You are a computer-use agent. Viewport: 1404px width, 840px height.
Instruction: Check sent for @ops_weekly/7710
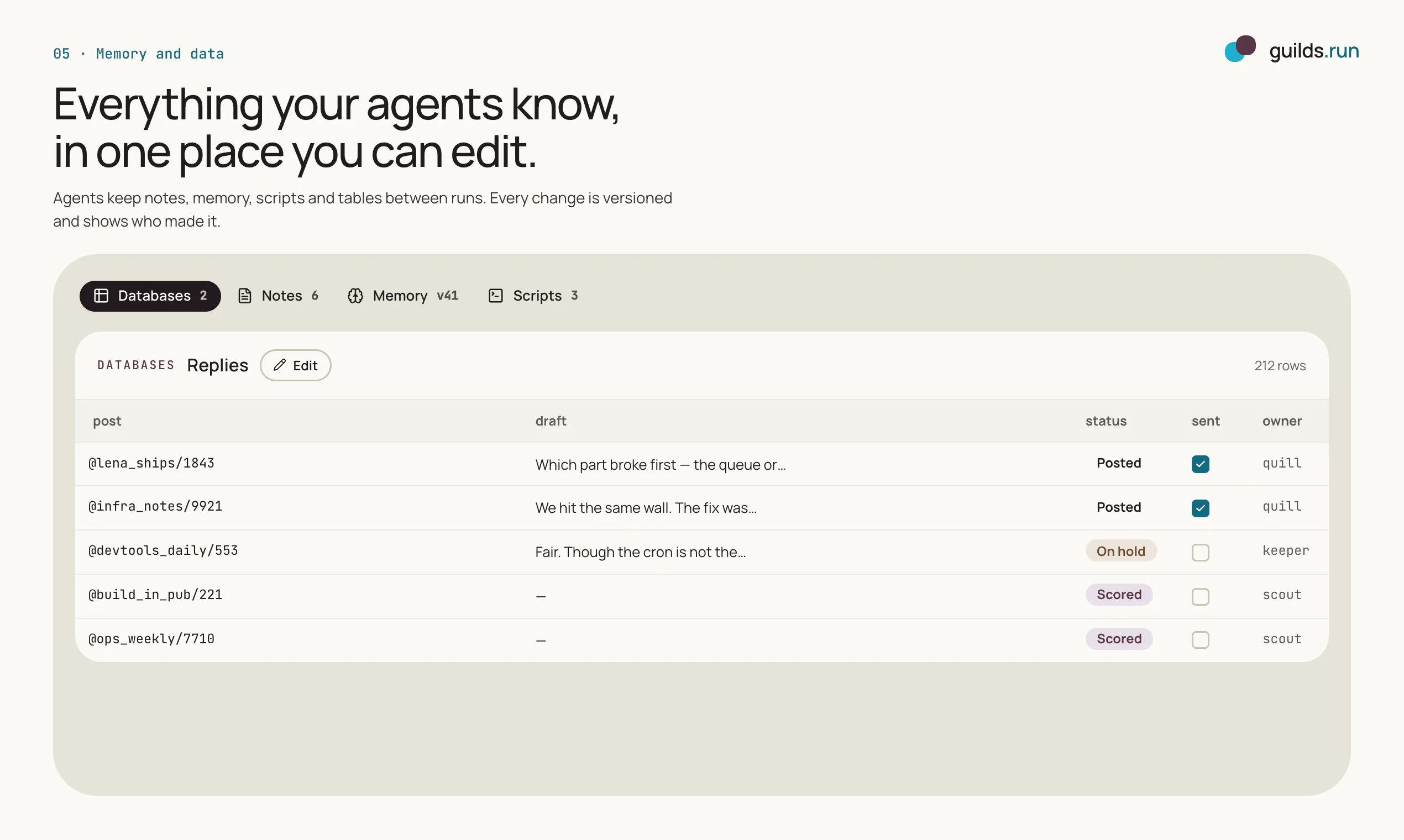[1200, 639]
